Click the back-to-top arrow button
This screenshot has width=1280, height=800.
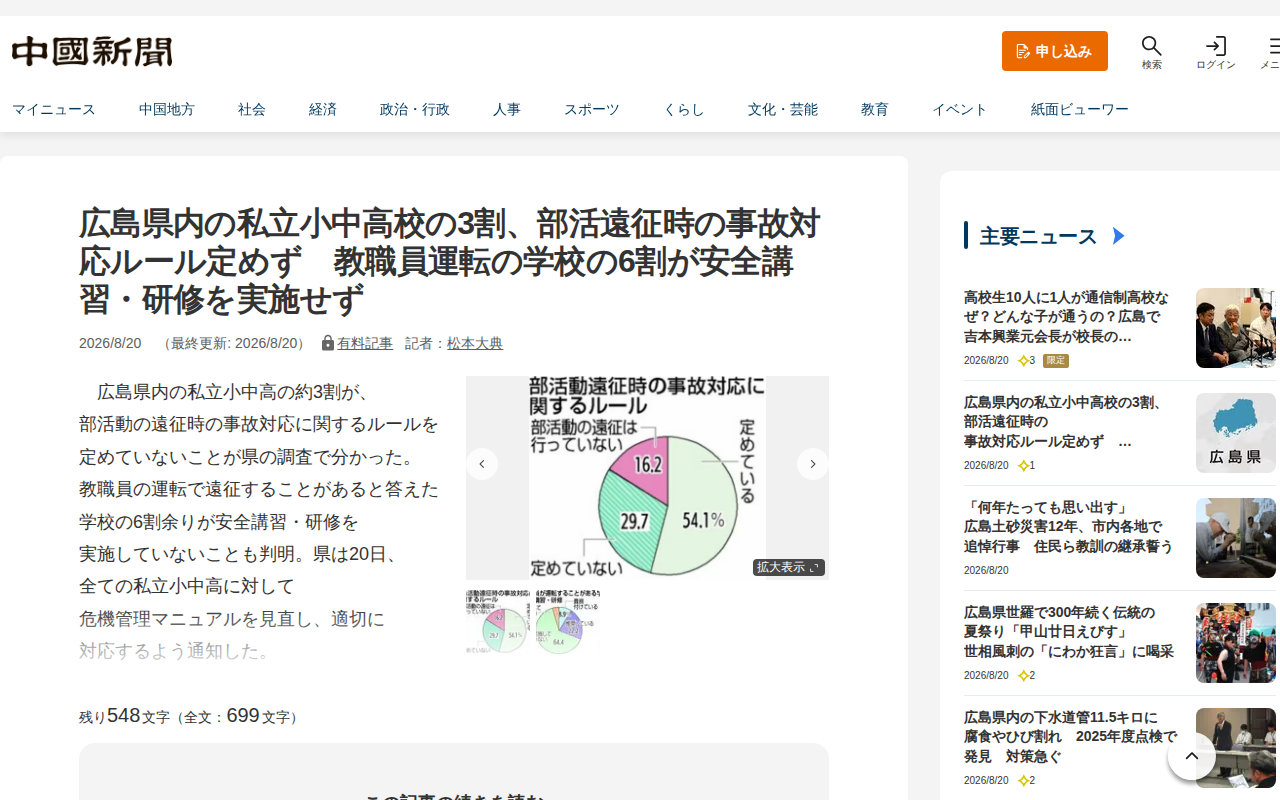pyautogui.click(x=1192, y=756)
